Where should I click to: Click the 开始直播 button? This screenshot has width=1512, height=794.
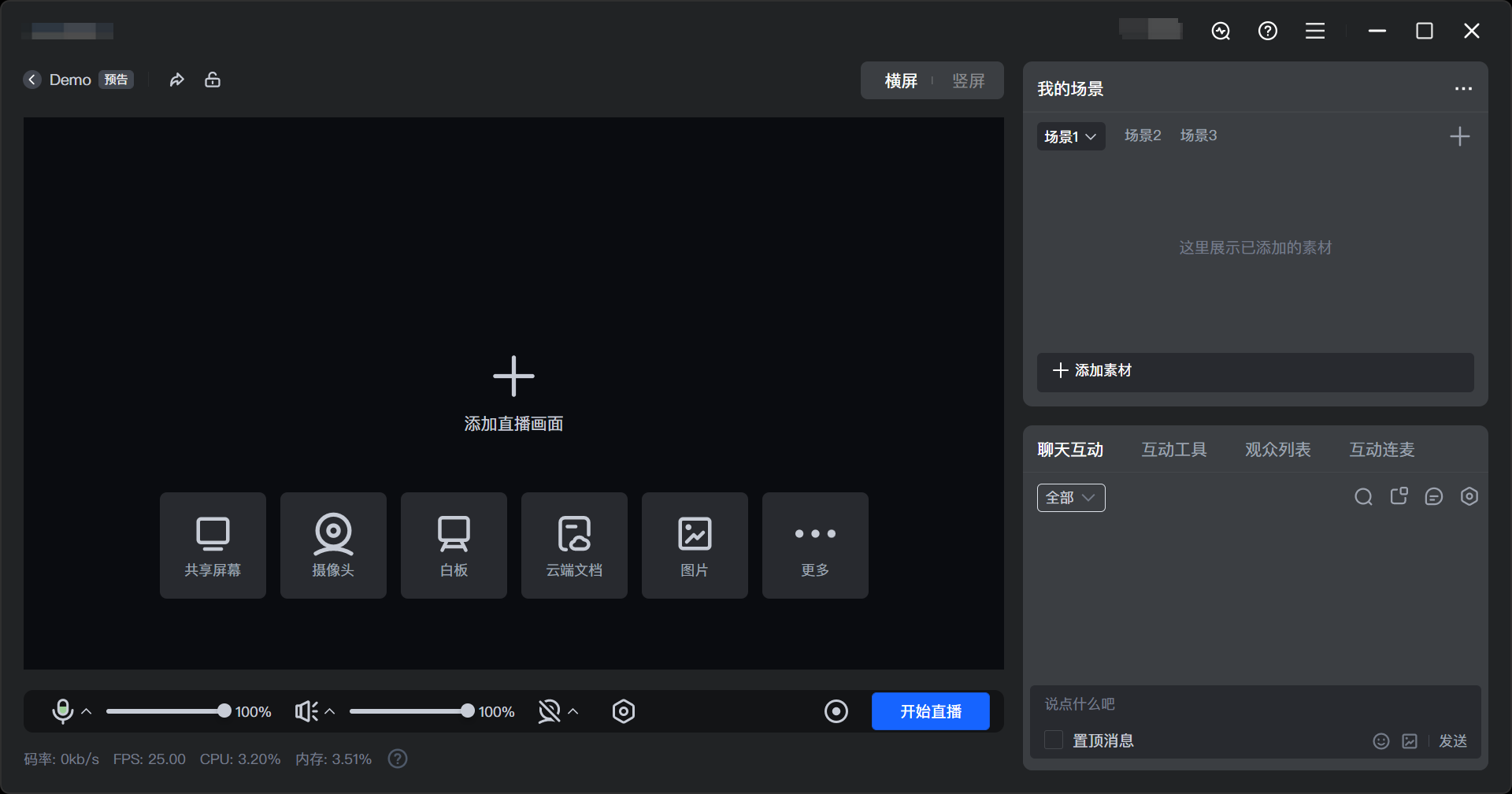930,711
